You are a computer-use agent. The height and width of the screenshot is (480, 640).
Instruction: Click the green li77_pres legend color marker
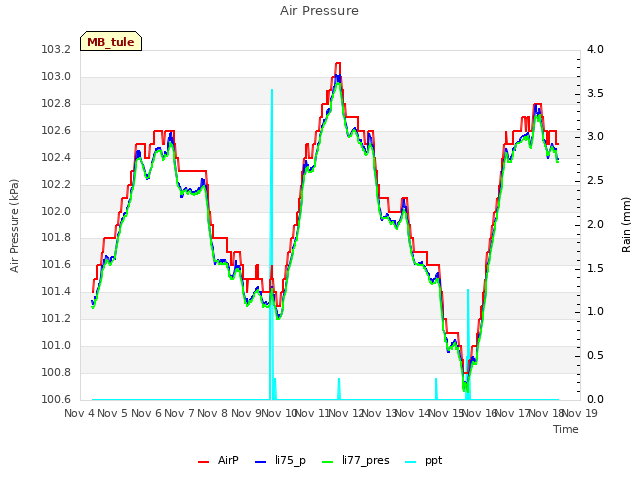pos(328,462)
